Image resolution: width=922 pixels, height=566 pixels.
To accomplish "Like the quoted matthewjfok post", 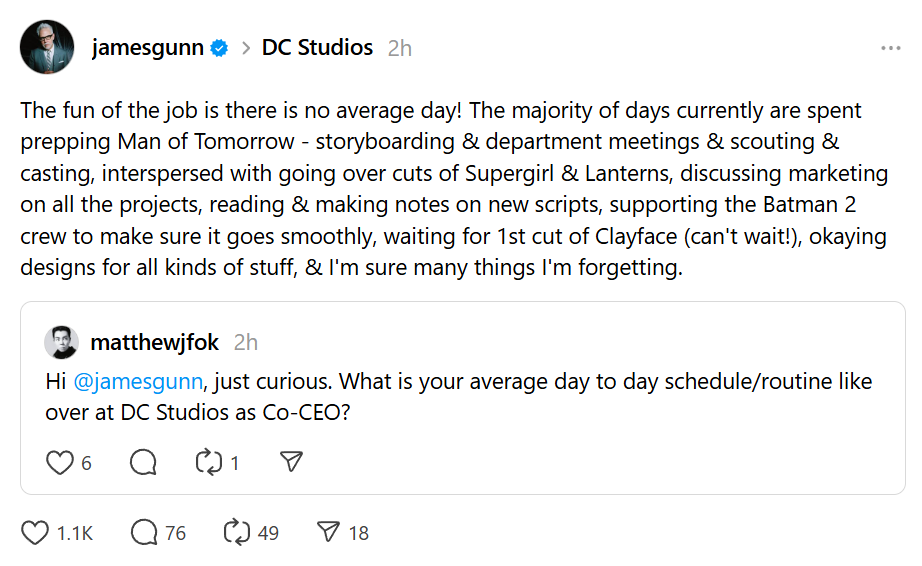I will pos(61,462).
